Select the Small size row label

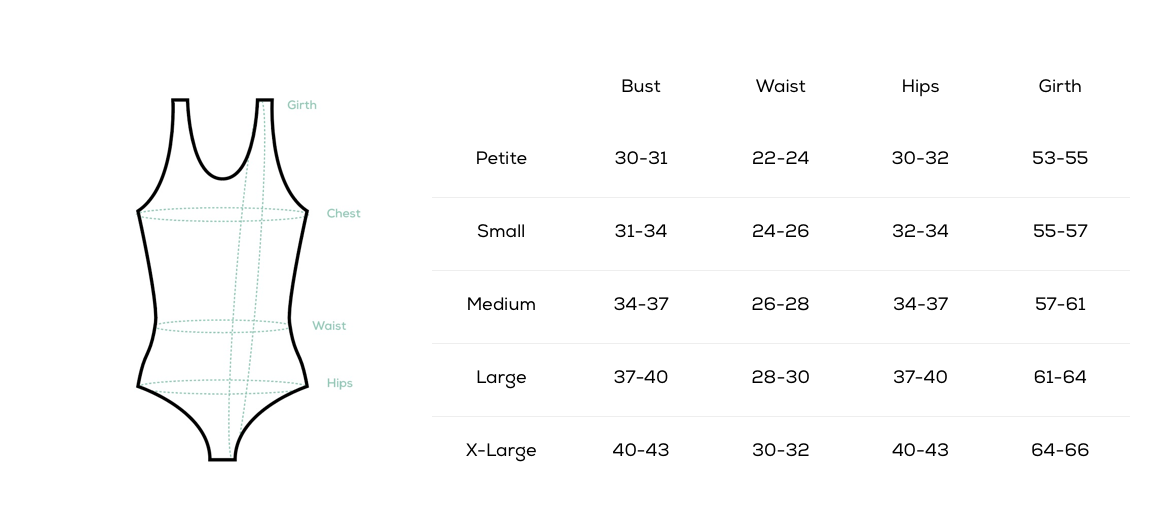501,232
